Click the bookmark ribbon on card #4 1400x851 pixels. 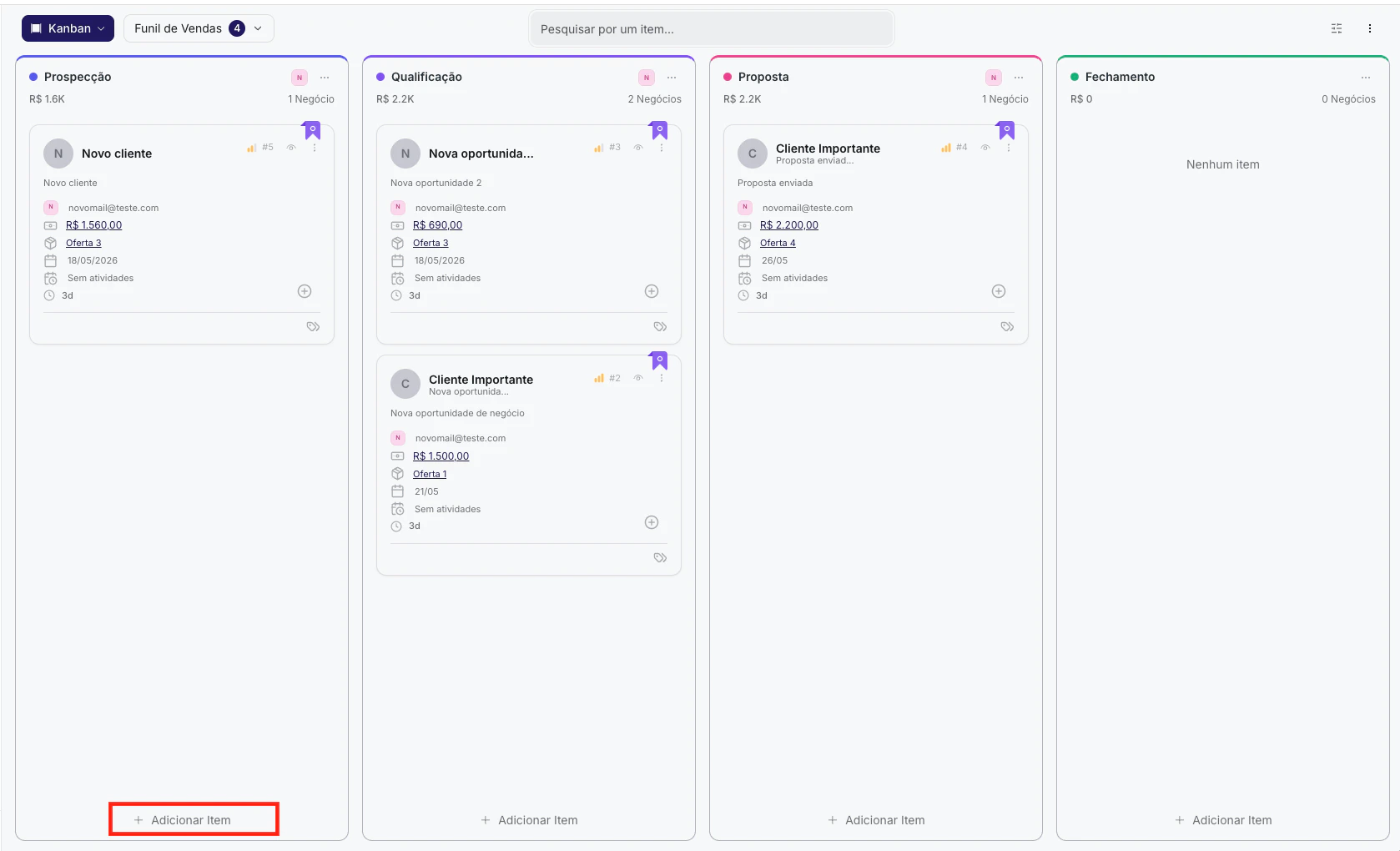tap(1006, 130)
